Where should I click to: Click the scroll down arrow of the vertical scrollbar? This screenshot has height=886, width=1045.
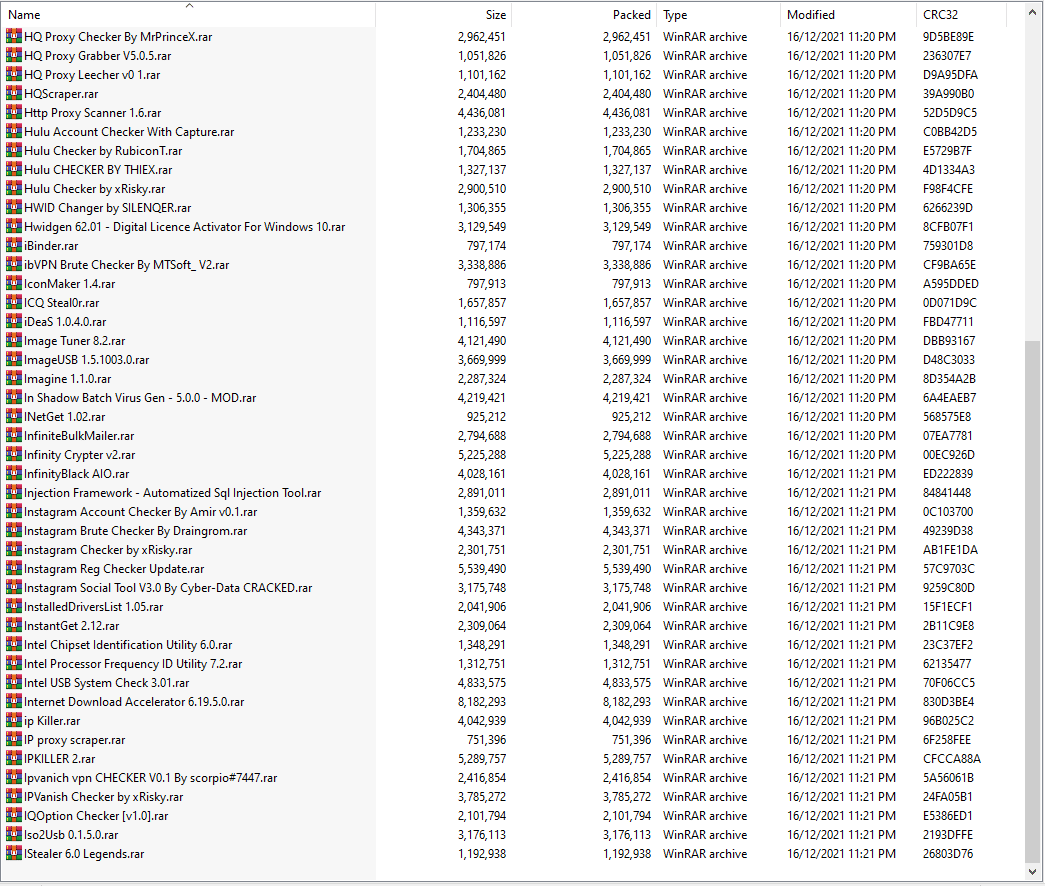[x=1033, y=871]
